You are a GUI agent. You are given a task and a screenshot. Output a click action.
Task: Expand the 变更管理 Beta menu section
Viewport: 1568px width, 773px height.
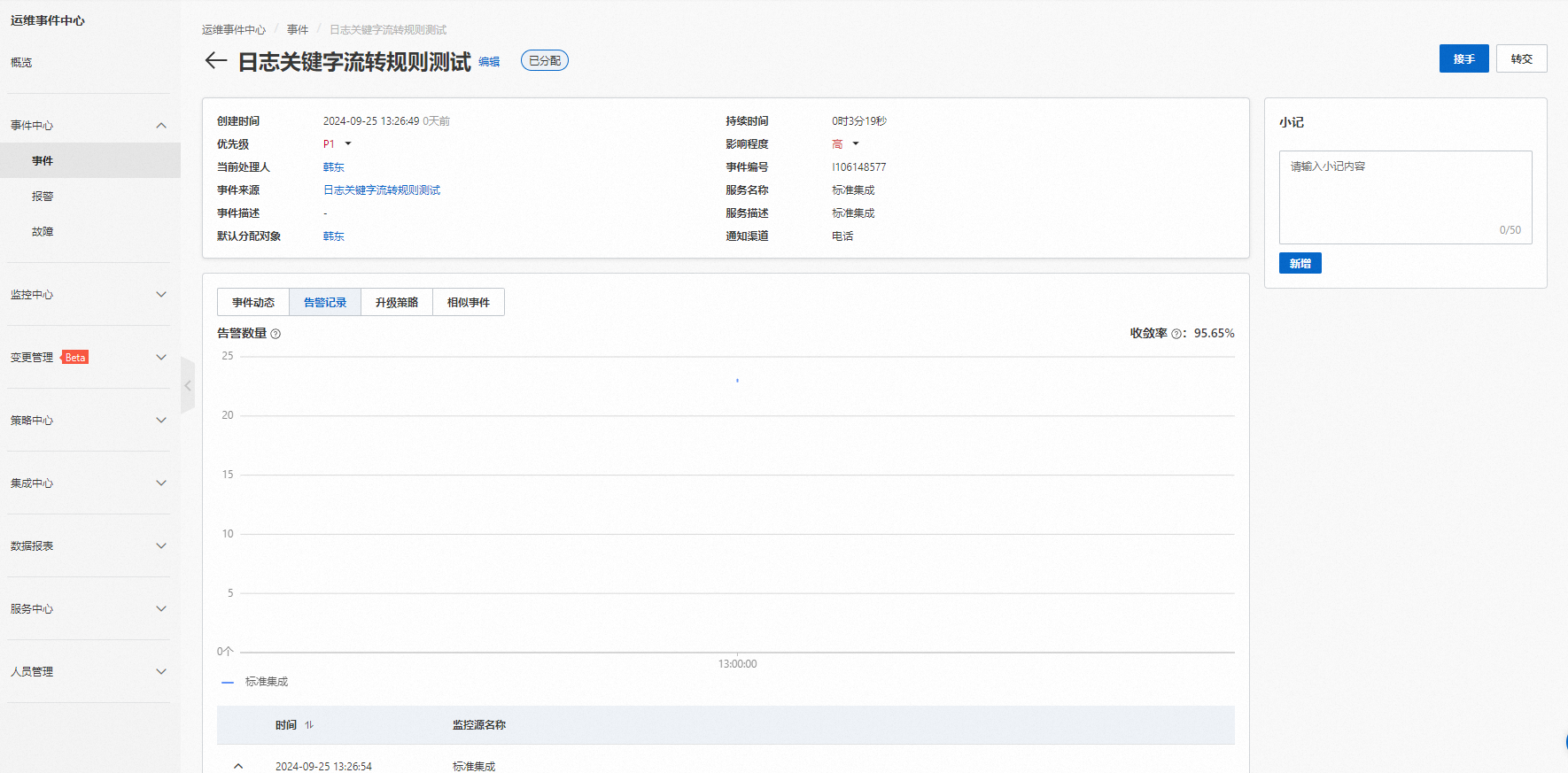point(161,357)
